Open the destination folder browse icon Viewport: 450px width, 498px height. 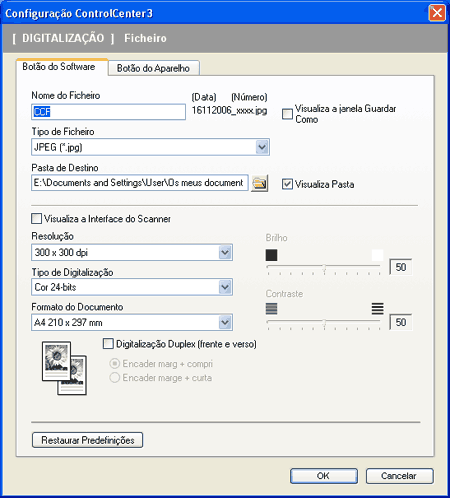click(260, 183)
